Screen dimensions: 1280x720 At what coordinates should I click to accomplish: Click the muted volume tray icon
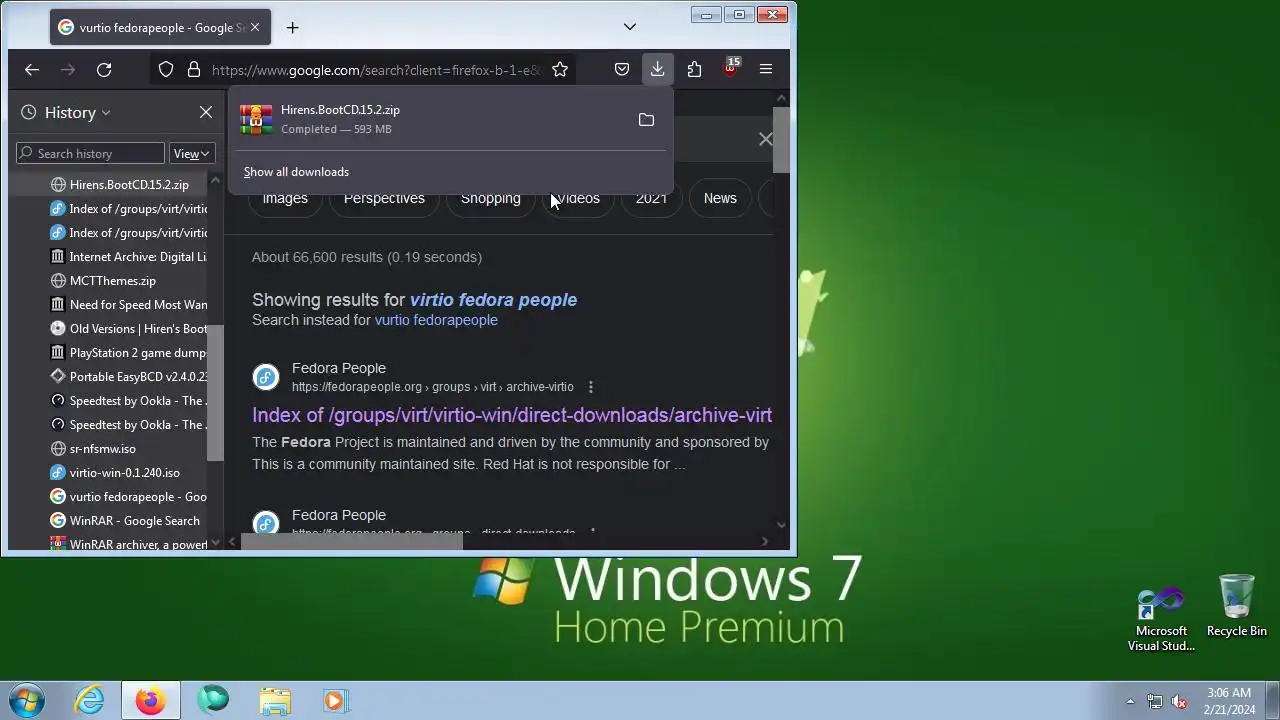click(1180, 701)
